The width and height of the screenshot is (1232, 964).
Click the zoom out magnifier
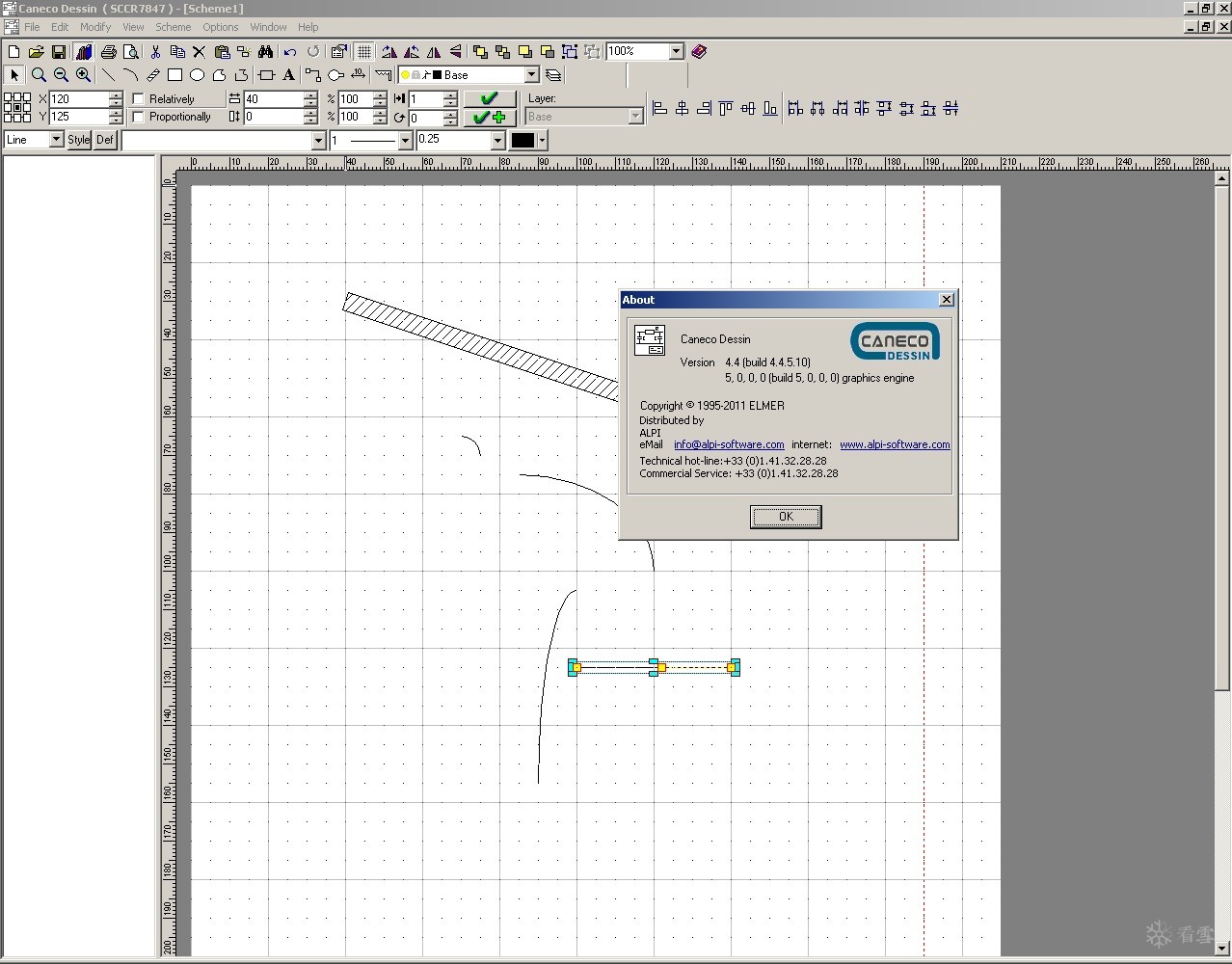point(61,75)
